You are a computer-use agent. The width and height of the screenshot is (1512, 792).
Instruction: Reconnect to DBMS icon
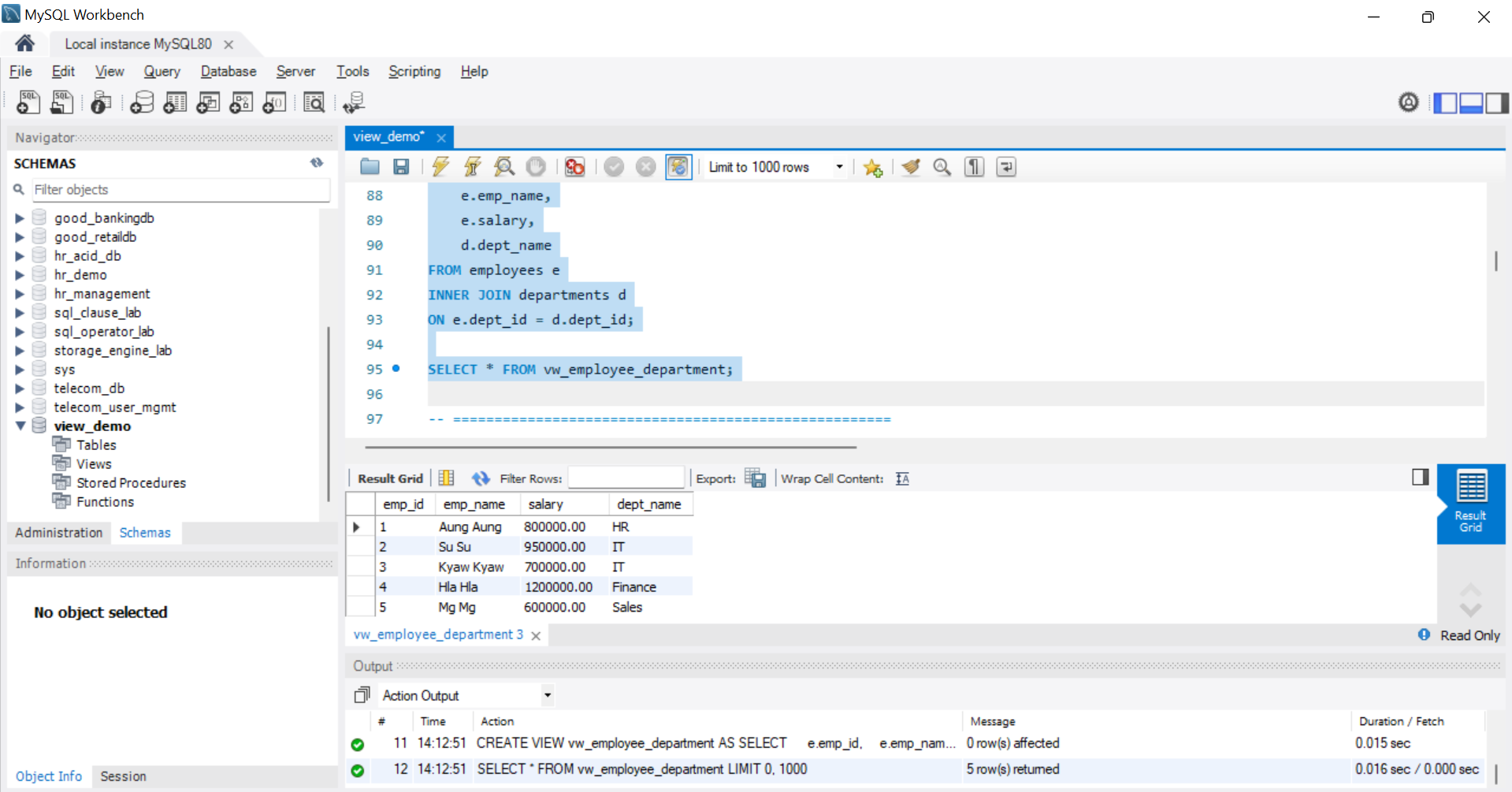(354, 102)
